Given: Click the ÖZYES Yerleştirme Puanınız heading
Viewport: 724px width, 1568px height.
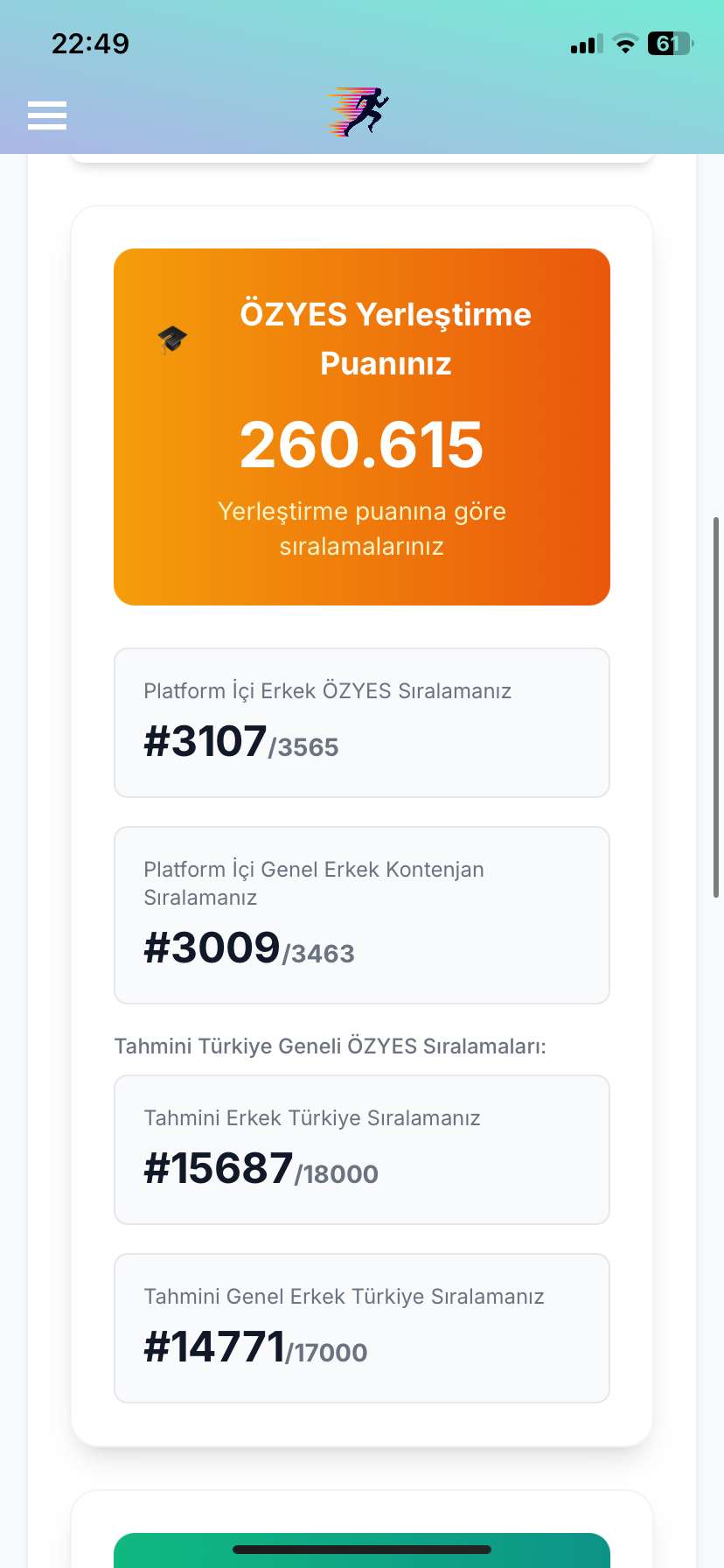Looking at the screenshot, I should click(x=386, y=338).
